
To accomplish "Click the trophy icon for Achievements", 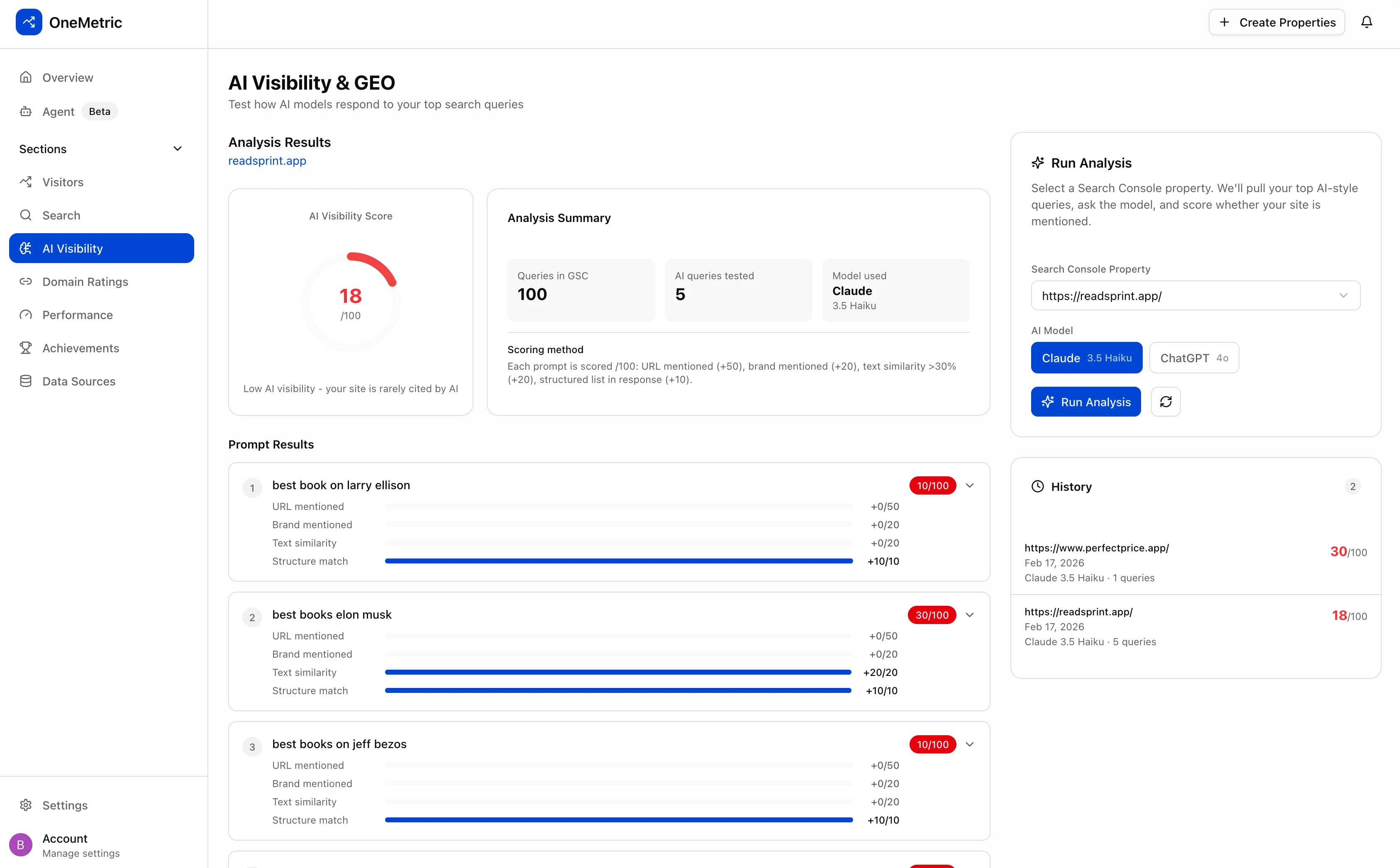I will [x=26, y=348].
